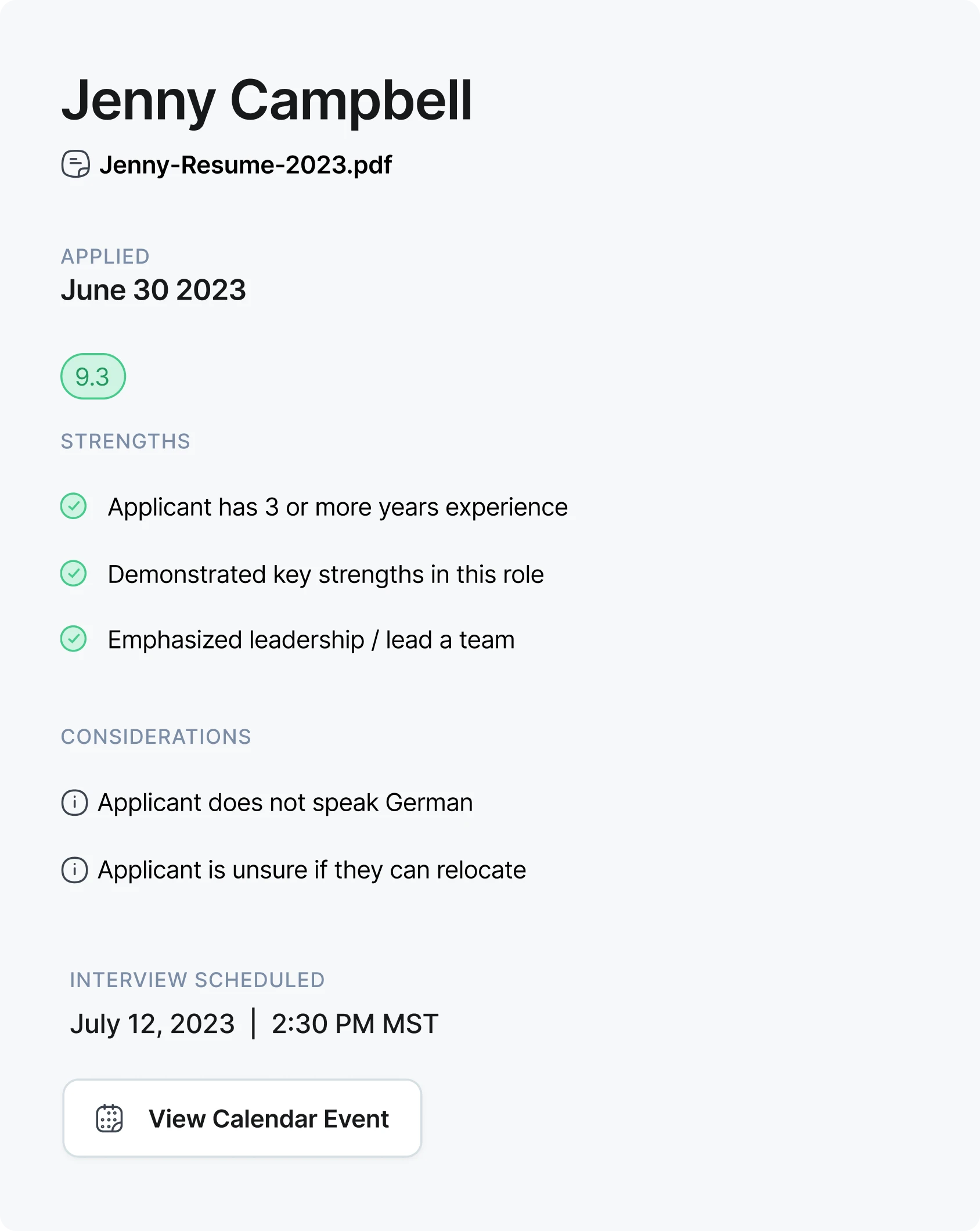
Task: Click the 2:30 PM MST interview time
Action: 355,1023
